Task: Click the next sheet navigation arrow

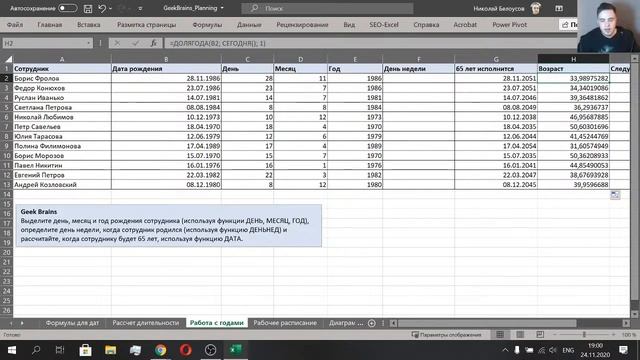Action: coord(22,323)
